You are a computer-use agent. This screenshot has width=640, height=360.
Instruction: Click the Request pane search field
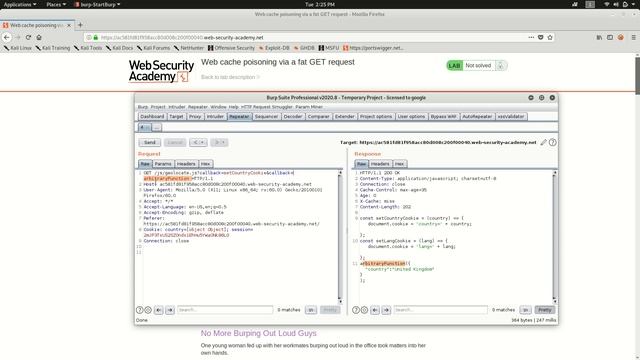coord(225,310)
